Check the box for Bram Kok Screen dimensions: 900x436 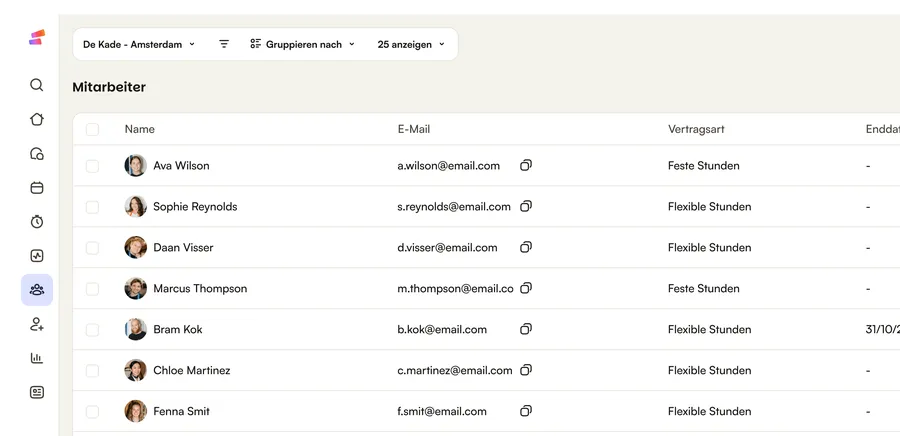point(92,330)
